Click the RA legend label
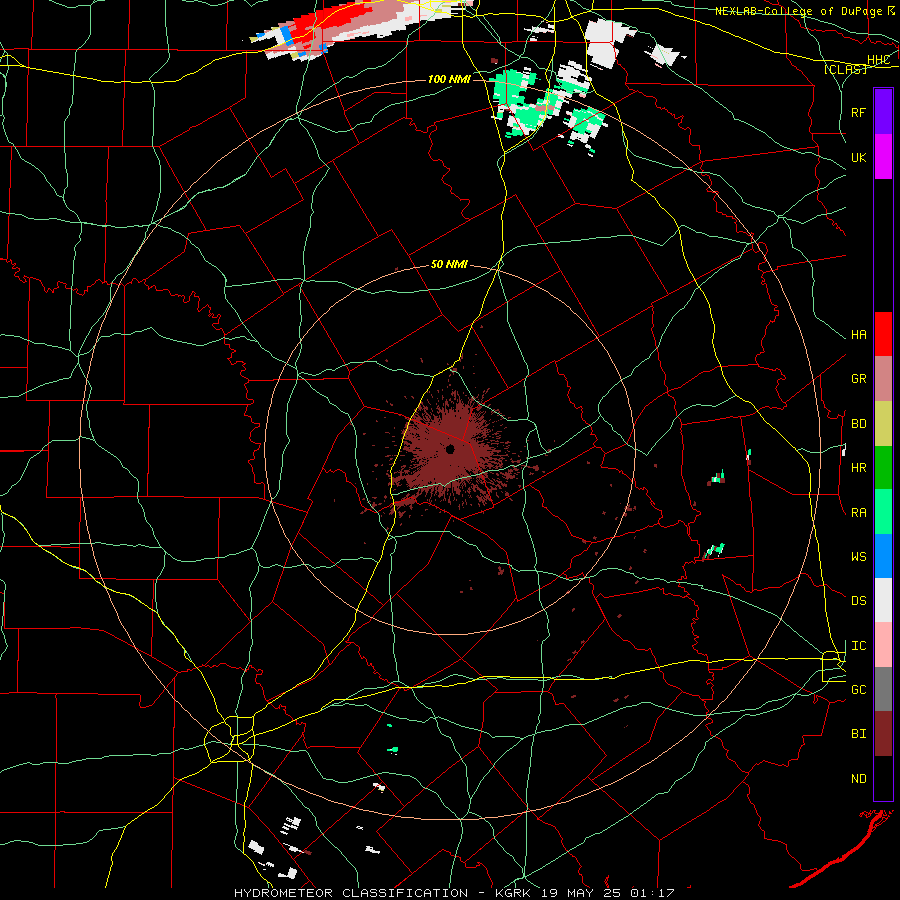900x900 pixels. click(x=859, y=513)
